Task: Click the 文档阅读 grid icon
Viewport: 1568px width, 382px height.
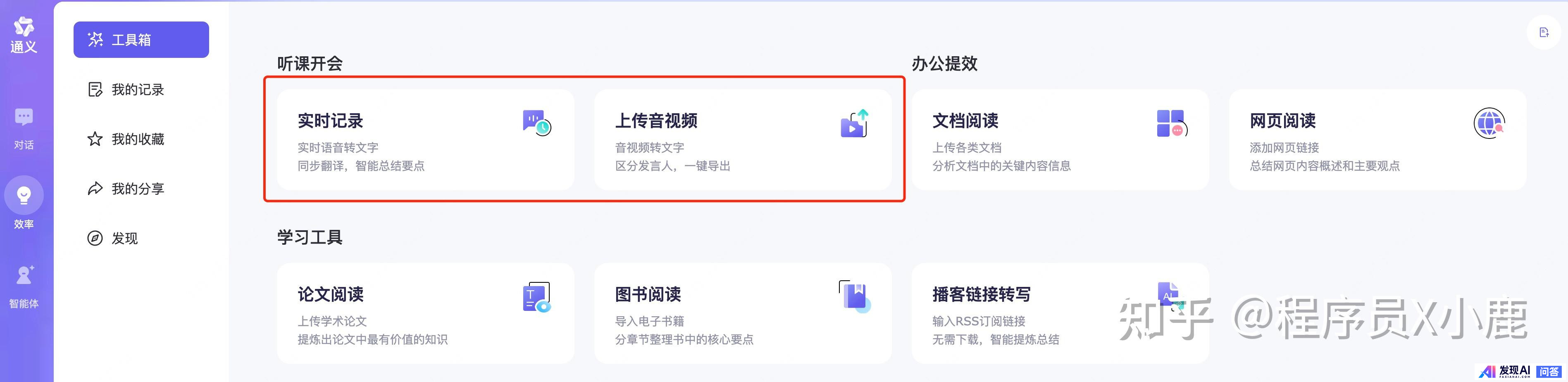Action: [1171, 124]
